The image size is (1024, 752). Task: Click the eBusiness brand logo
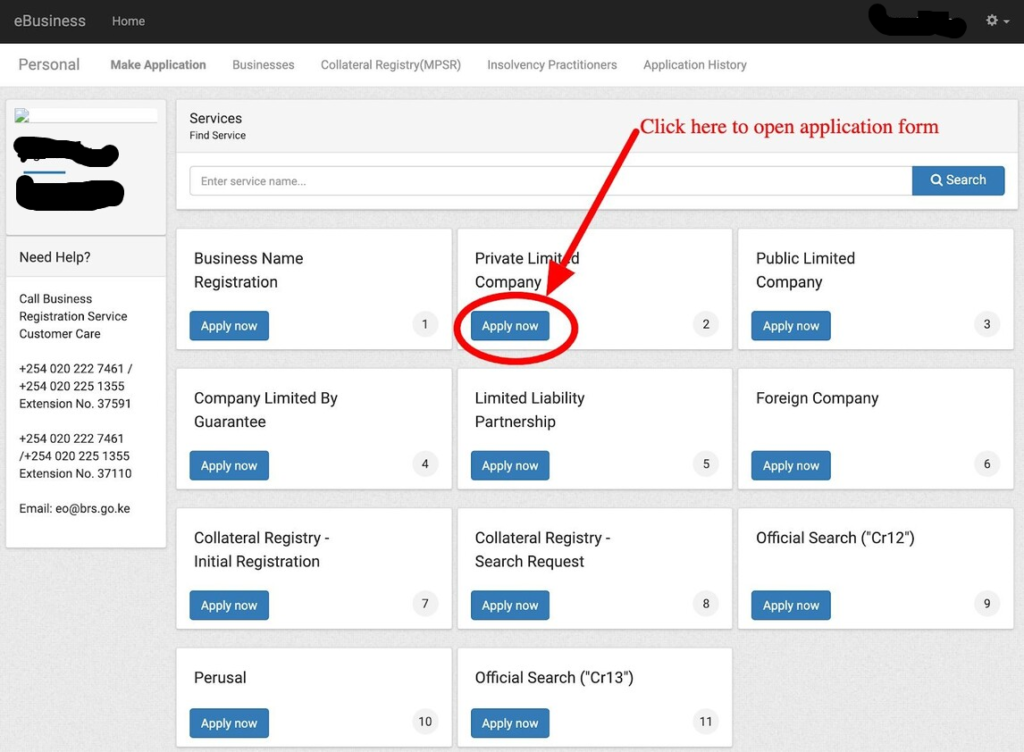[x=50, y=21]
